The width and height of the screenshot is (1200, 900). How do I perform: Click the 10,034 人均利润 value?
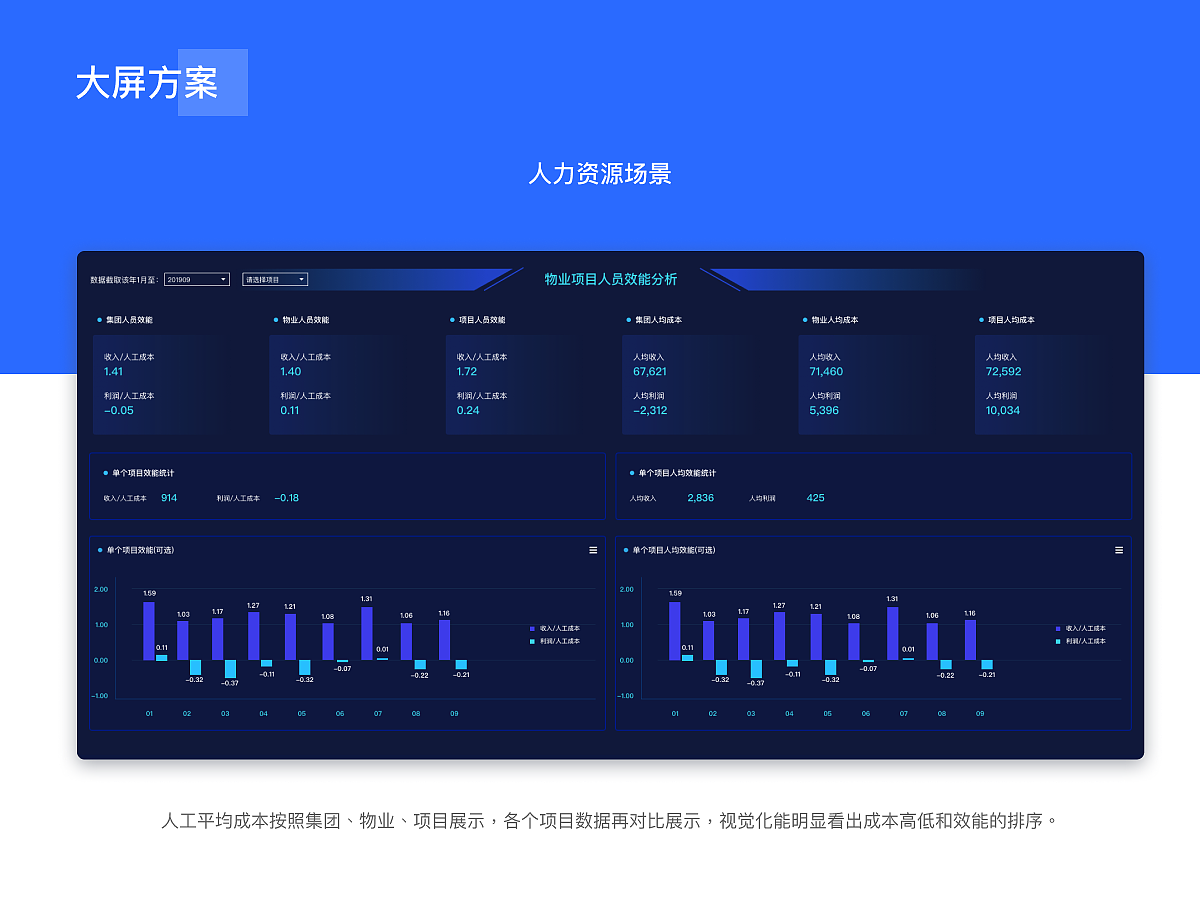click(1003, 411)
